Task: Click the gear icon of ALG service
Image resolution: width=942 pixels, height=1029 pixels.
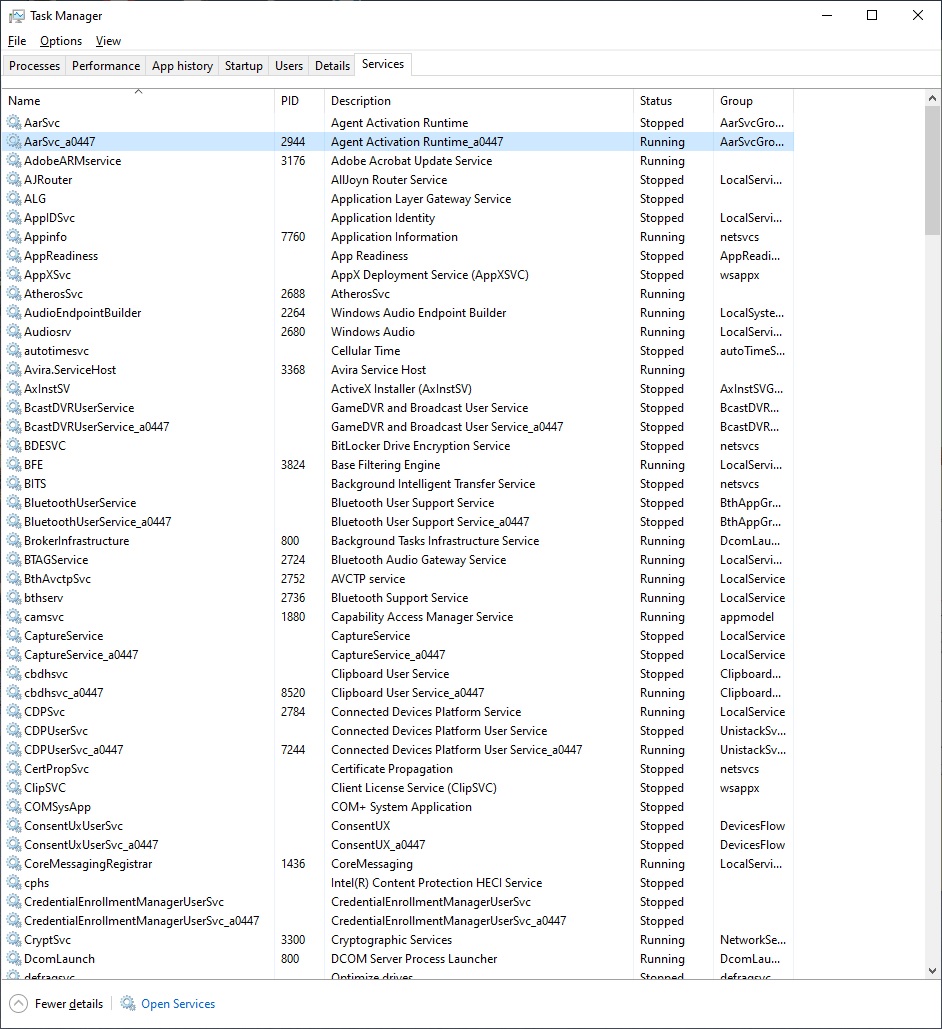Action: point(14,199)
